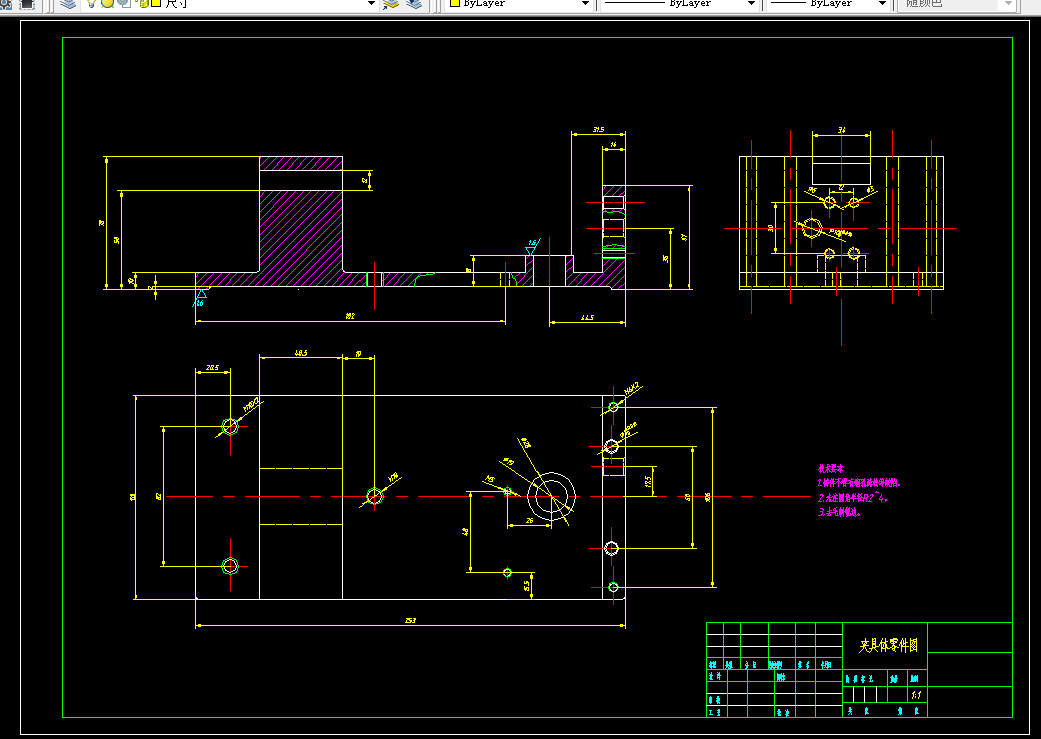Select the 11.5 dimension below section view
This screenshot has width=1041, height=739.
587,318
